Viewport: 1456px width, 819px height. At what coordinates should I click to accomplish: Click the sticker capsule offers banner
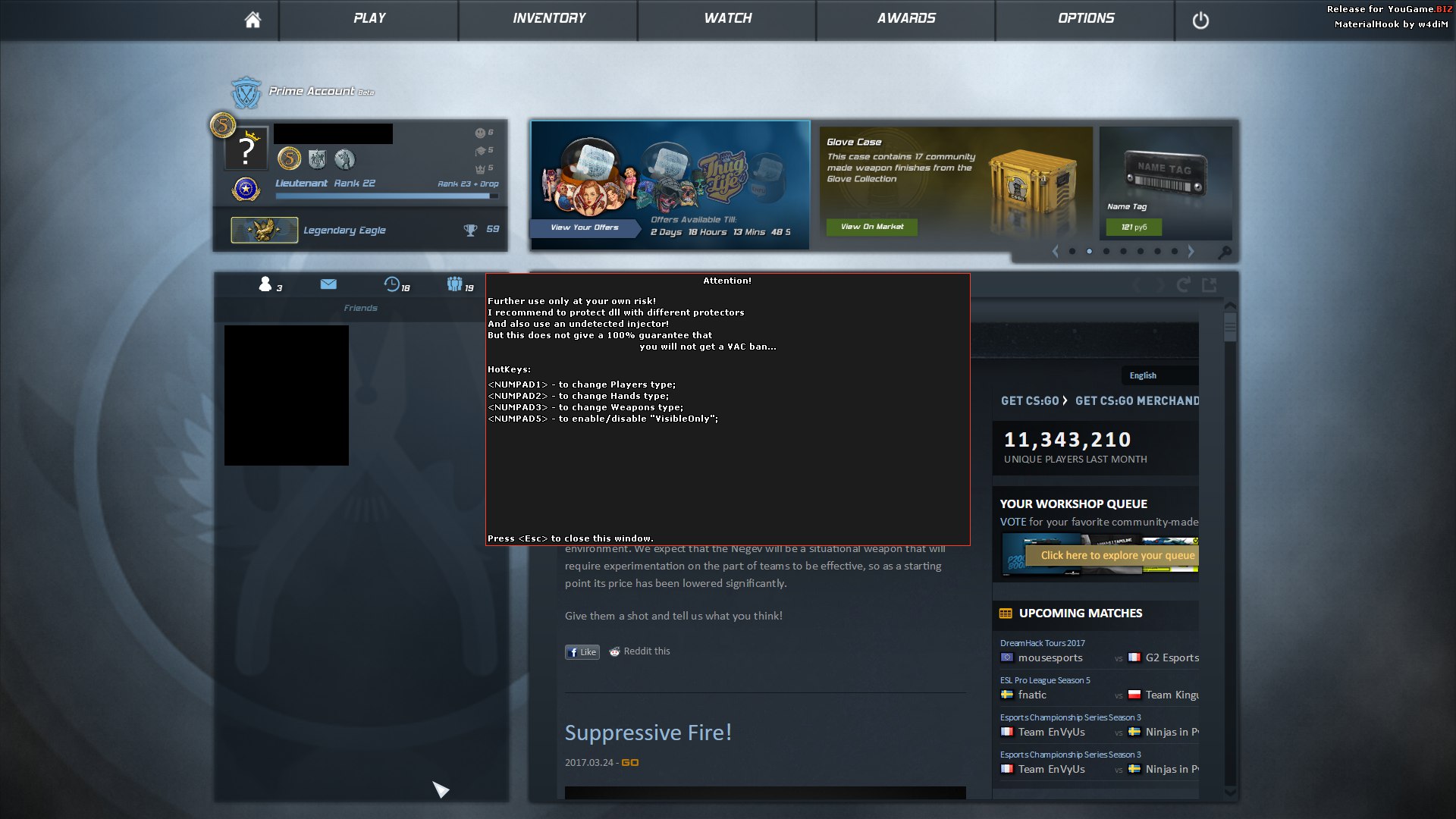[x=670, y=184]
